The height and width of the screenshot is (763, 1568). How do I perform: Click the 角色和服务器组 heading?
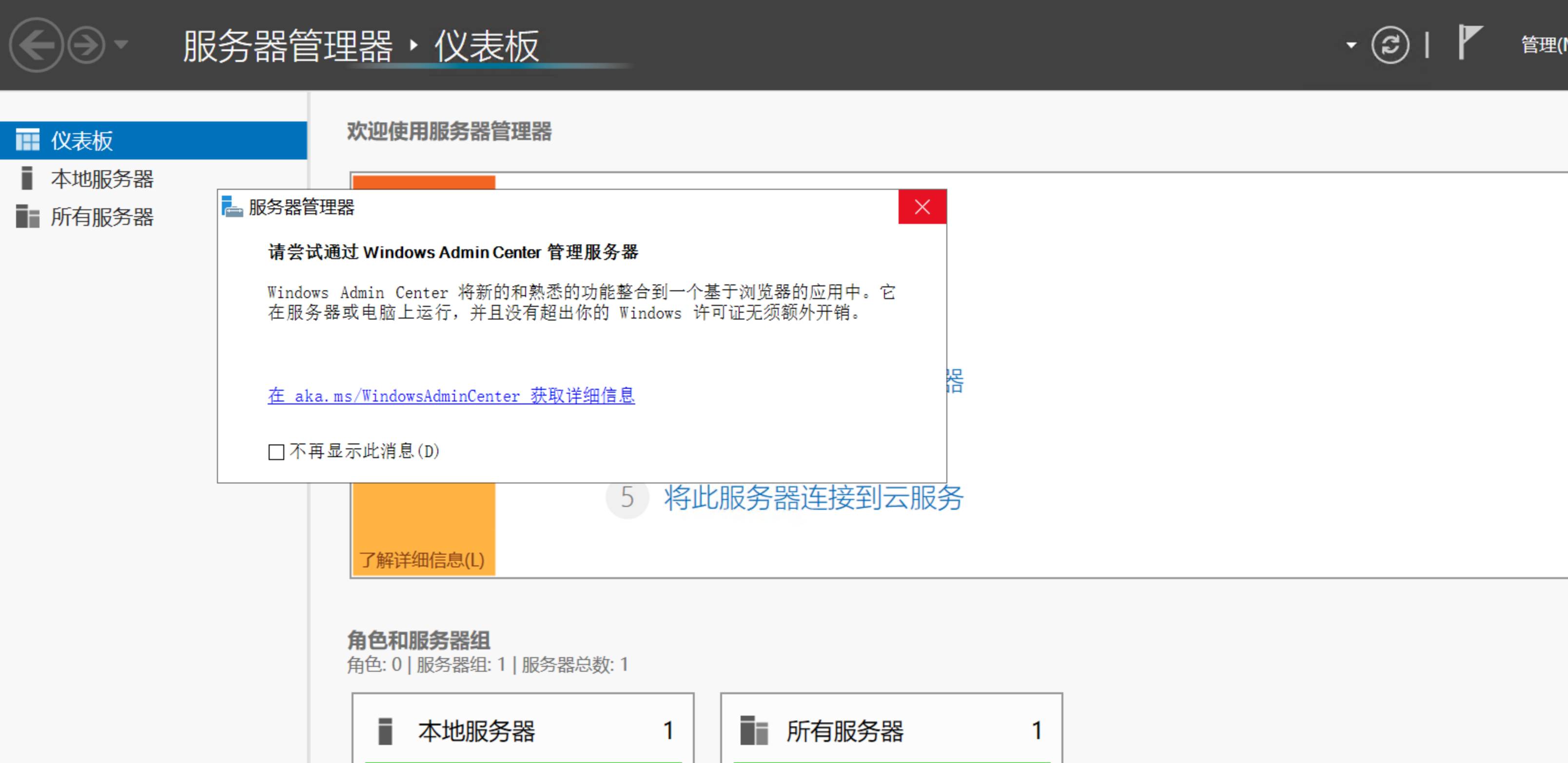(x=418, y=640)
